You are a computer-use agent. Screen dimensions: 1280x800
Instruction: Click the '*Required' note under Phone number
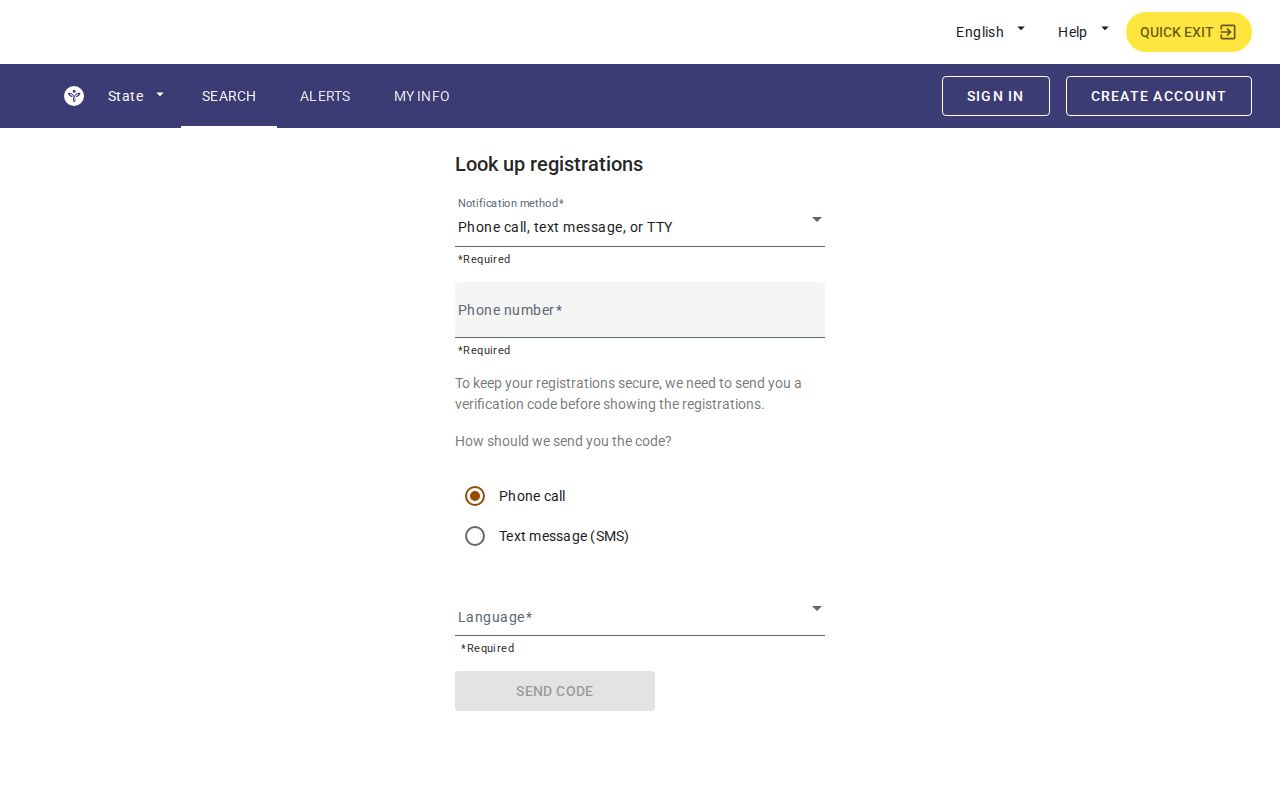tap(484, 350)
